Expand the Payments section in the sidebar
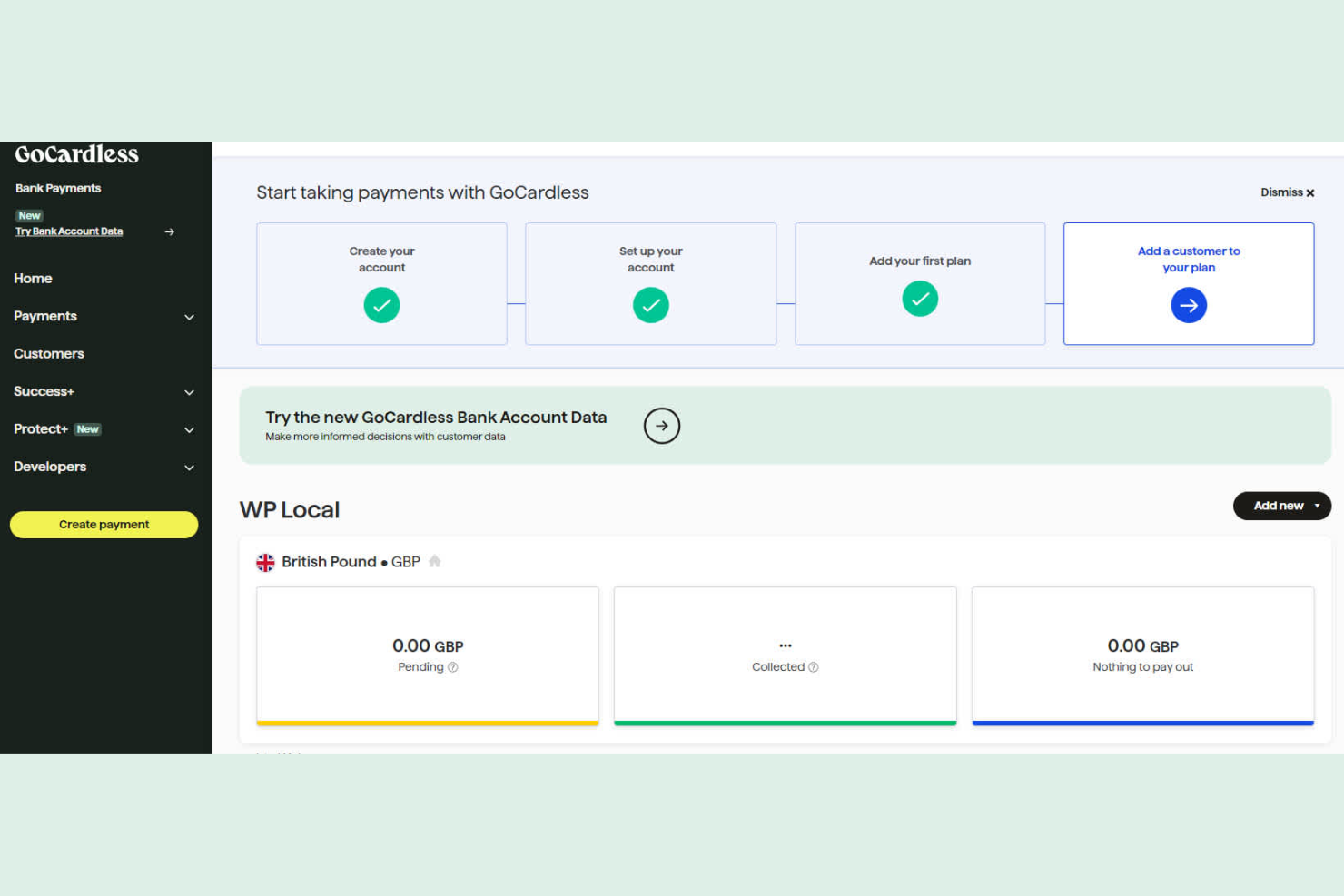Image resolution: width=1344 pixels, height=896 pixels. coord(189,317)
